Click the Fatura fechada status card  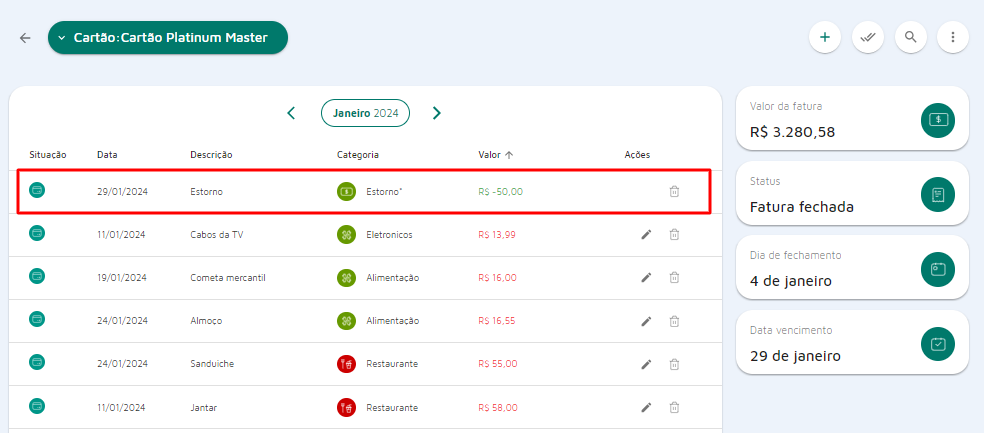point(852,194)
